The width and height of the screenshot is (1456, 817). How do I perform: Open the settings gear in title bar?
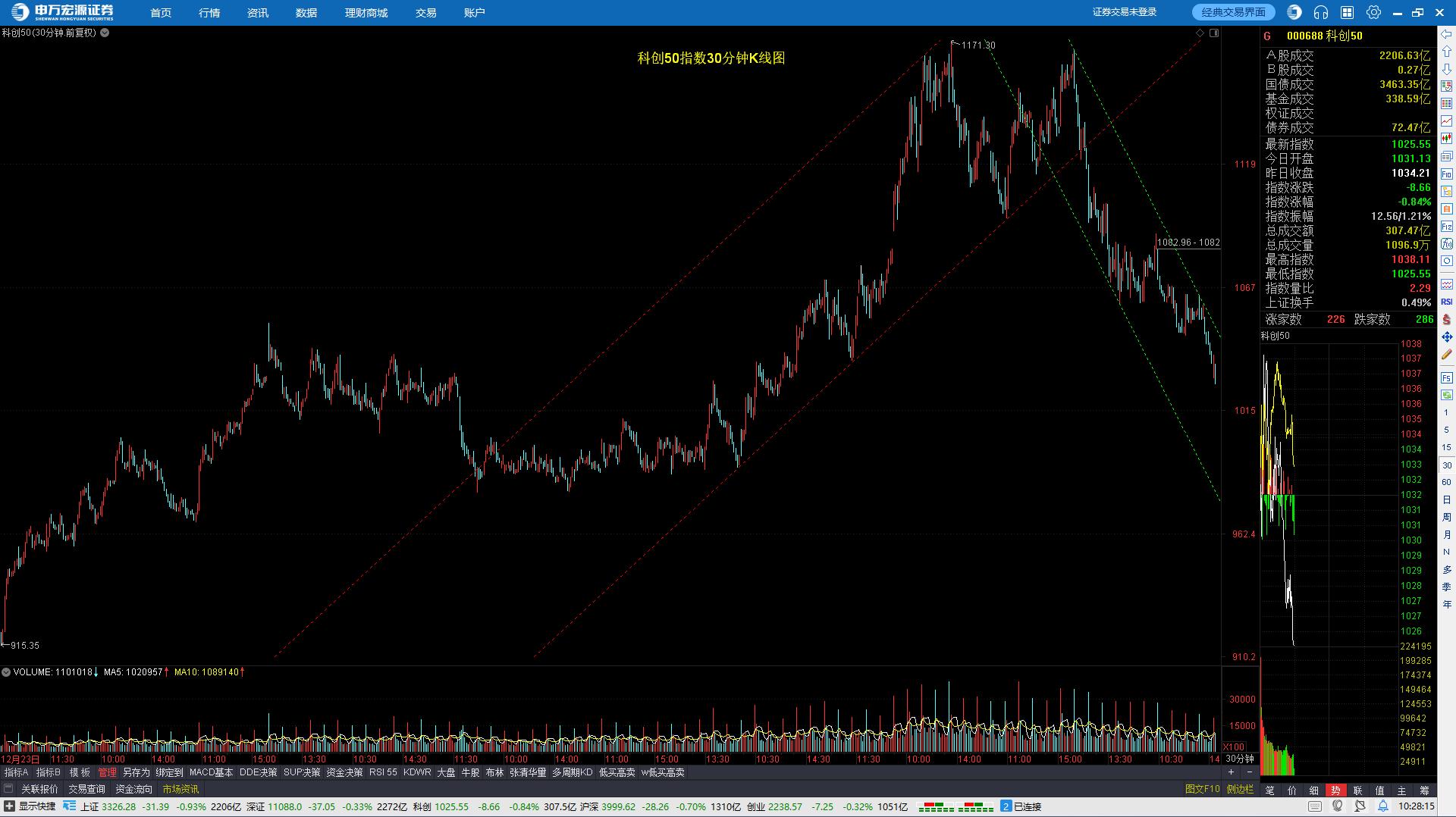click(x=1373, y=12)
